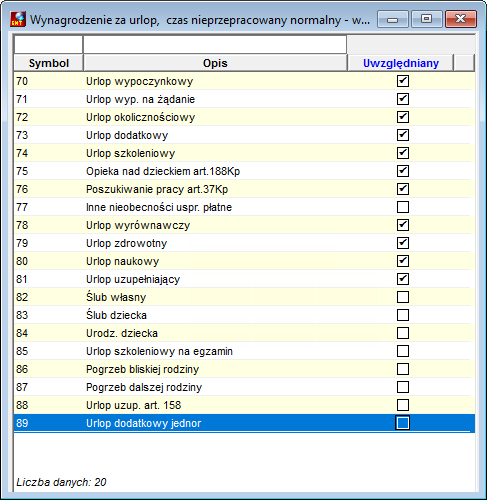
Task: Minimize the window
Action: tap(393, 19)
